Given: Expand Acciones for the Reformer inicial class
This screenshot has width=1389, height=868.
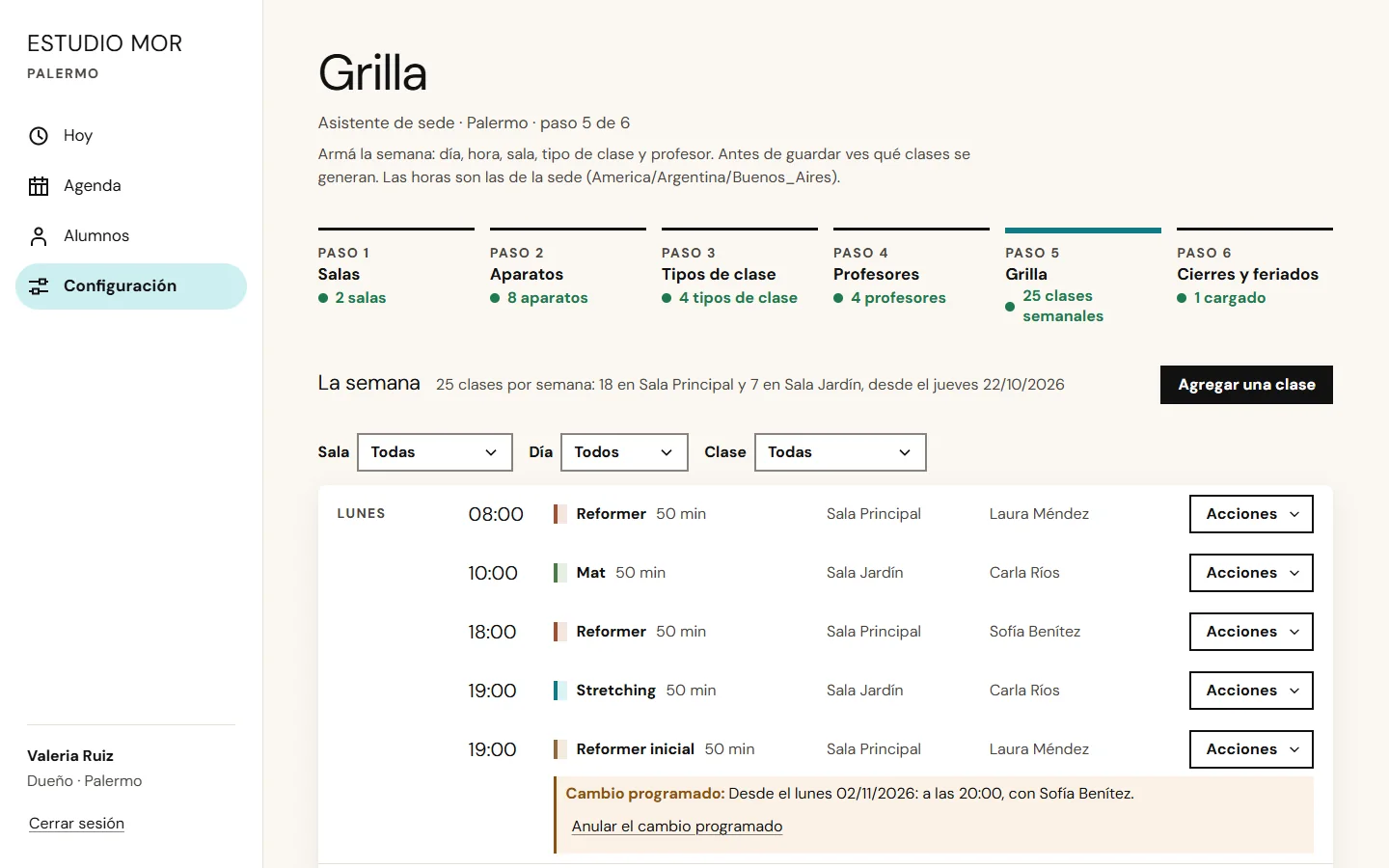Looking at the screenshot, I should (1251, 749).
